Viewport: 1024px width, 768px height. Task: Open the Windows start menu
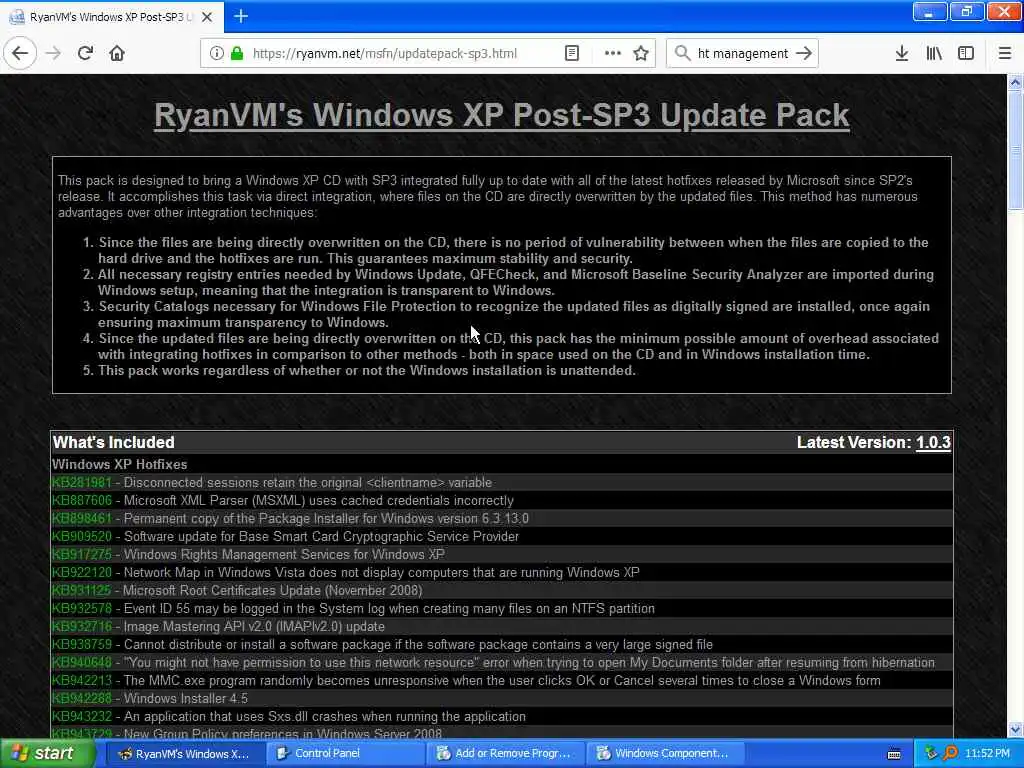[47, 754]
